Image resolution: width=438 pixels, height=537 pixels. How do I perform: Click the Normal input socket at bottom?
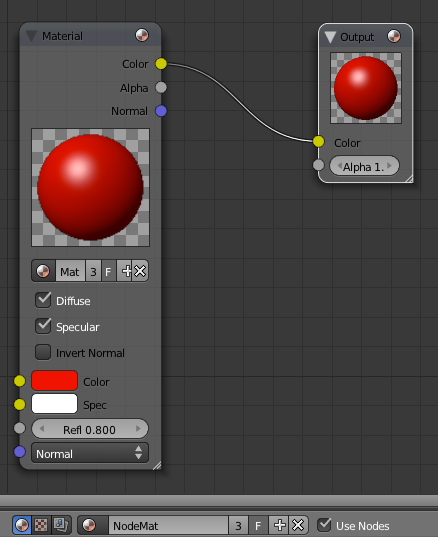(20, 452)
